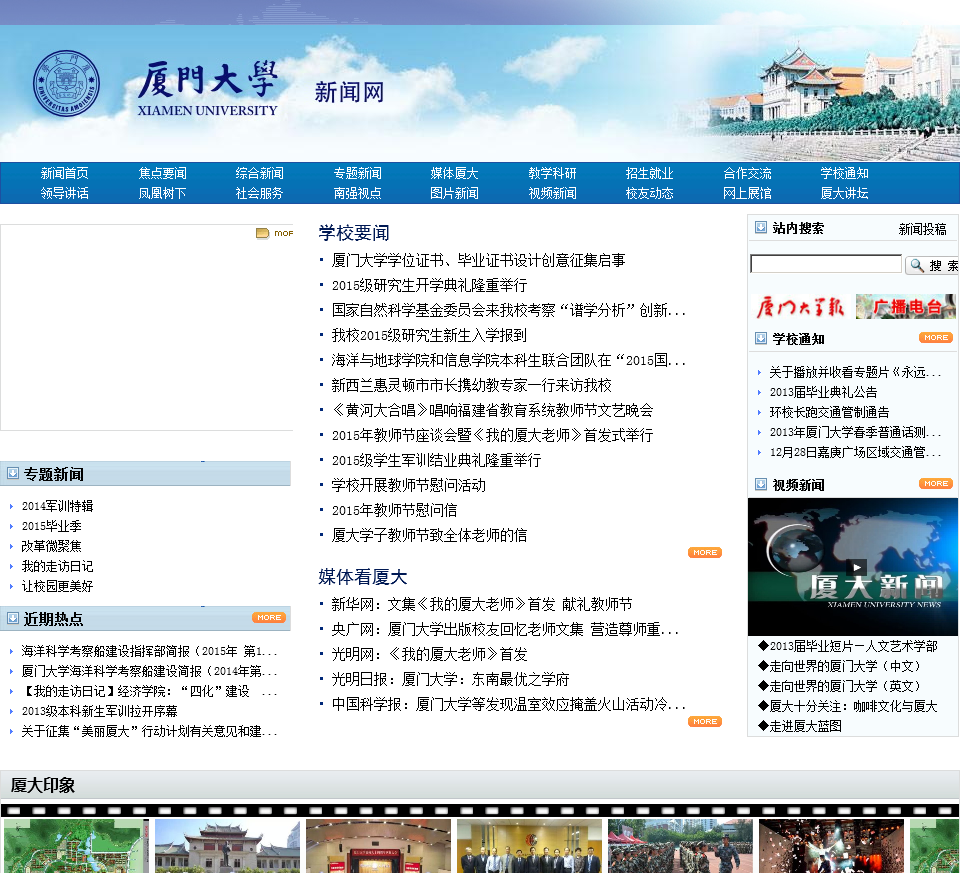Click the 近期热点 section arrow icon

pyautogui.click(x=13, y=618)
